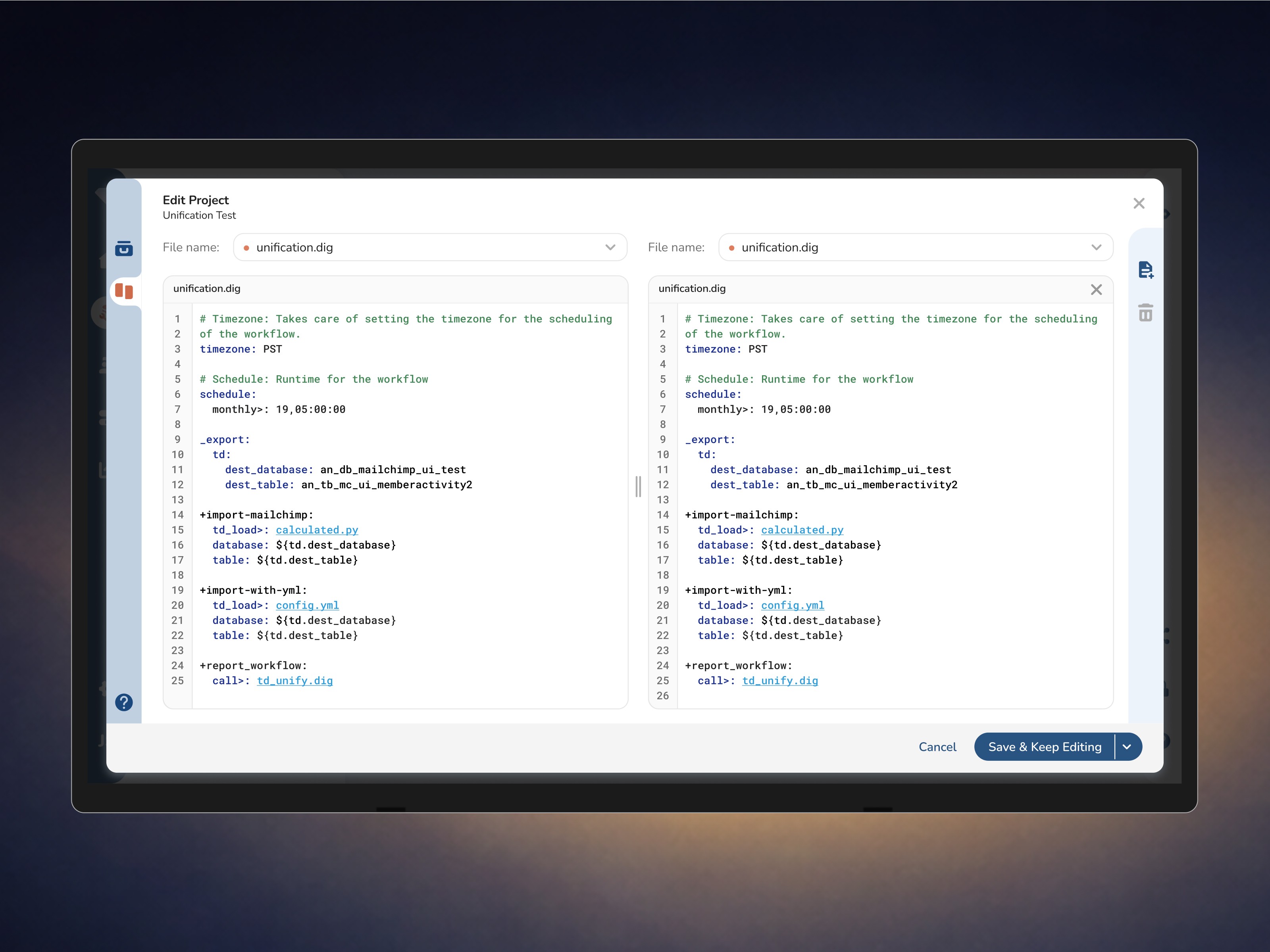The height and width of the screenshot is (952, 1270).
Task: Open help via question mark icon
Action: [123, 702]
